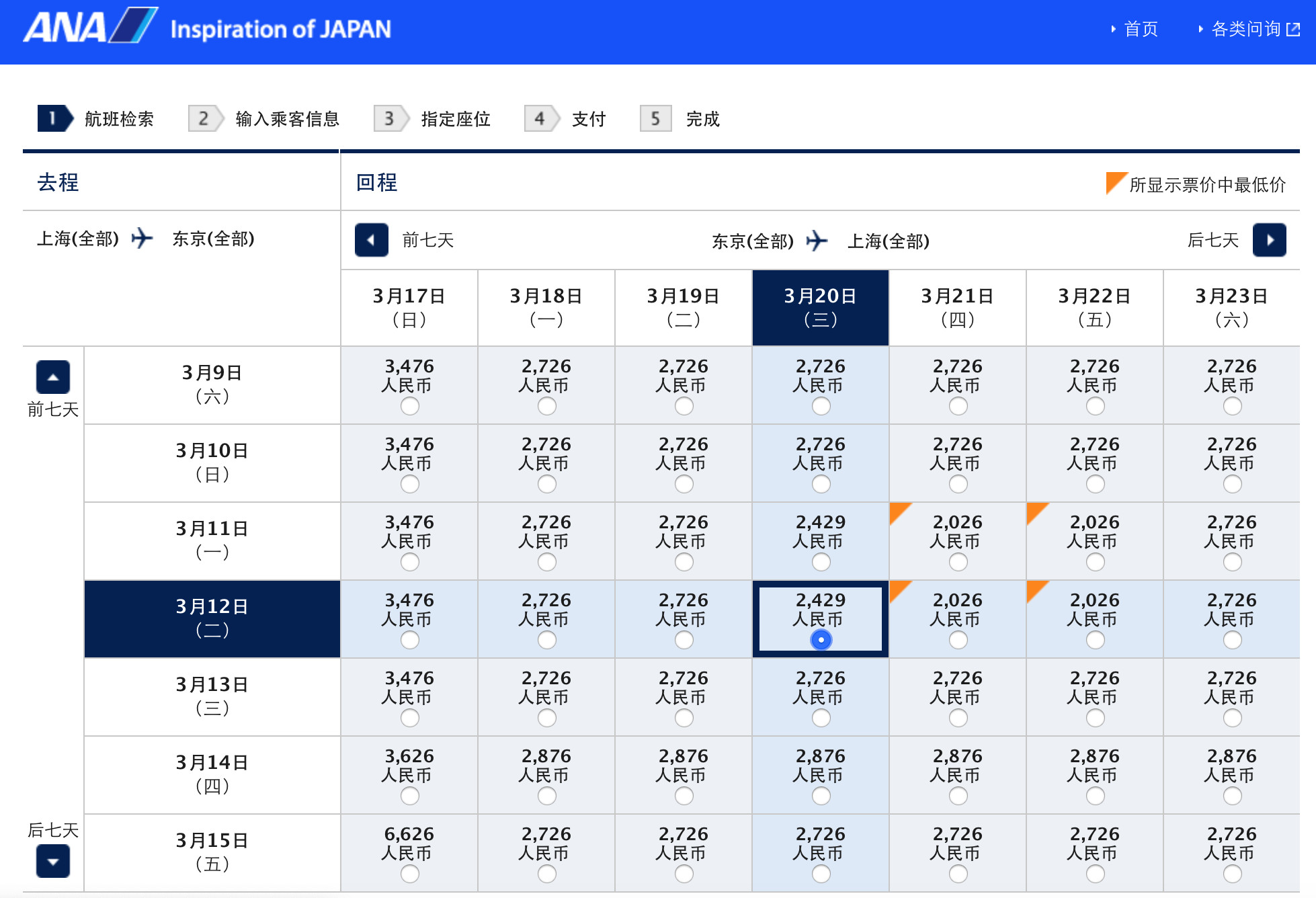This screenshot has width=1316, height=898.
Task: Select 6,626 fare for March 15 and March 17
Action: point(409,874)
